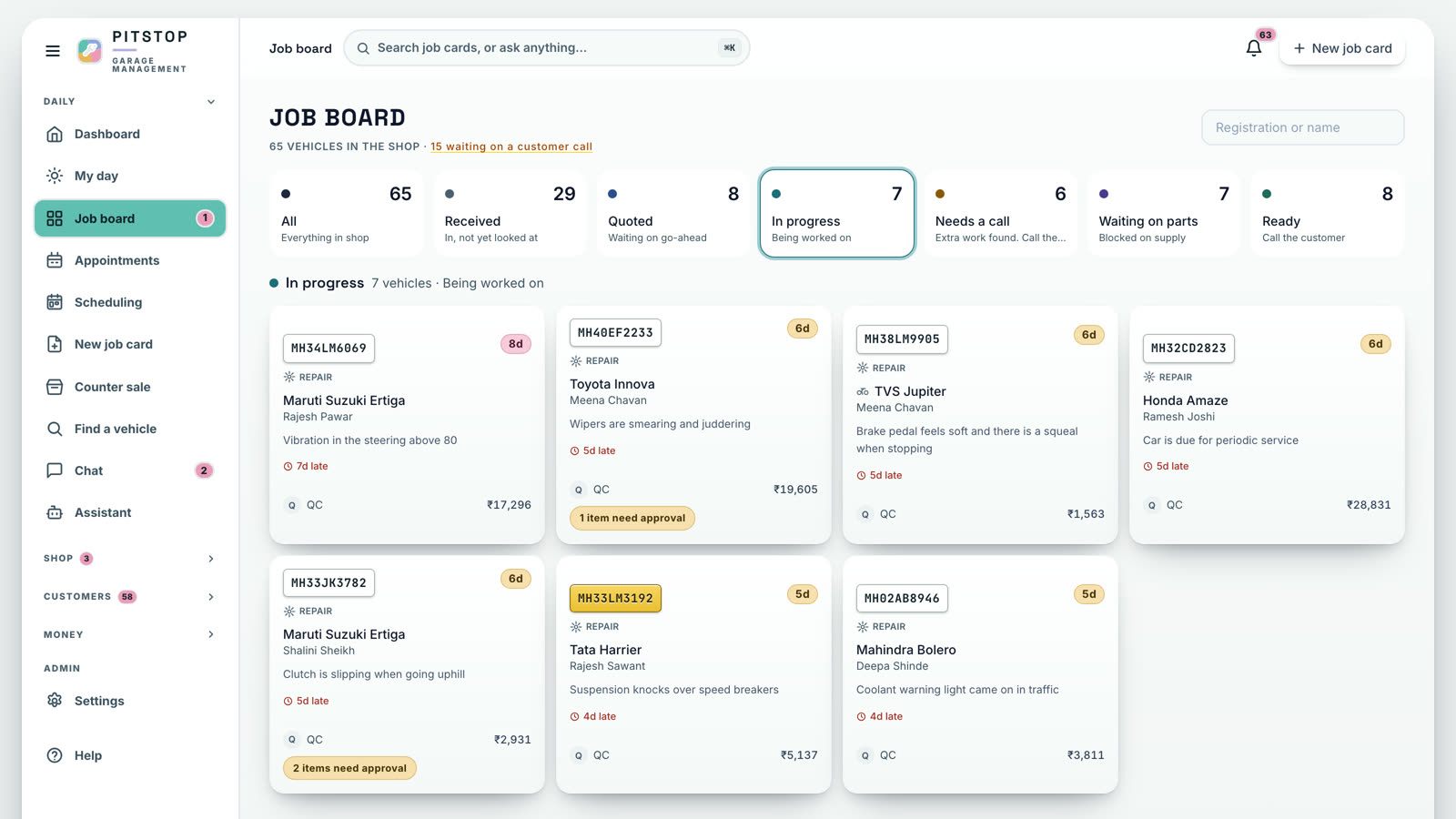Open the Chat bubble icon
The height and width of the screenshot is (819, 1456).
tap(55, 470)
